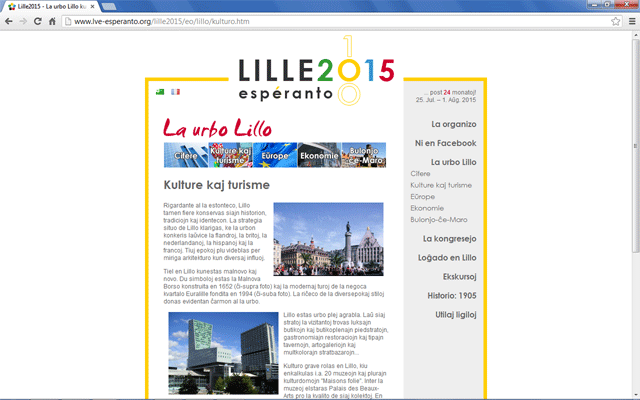Click the page icon in address bar

click(68, 21)
